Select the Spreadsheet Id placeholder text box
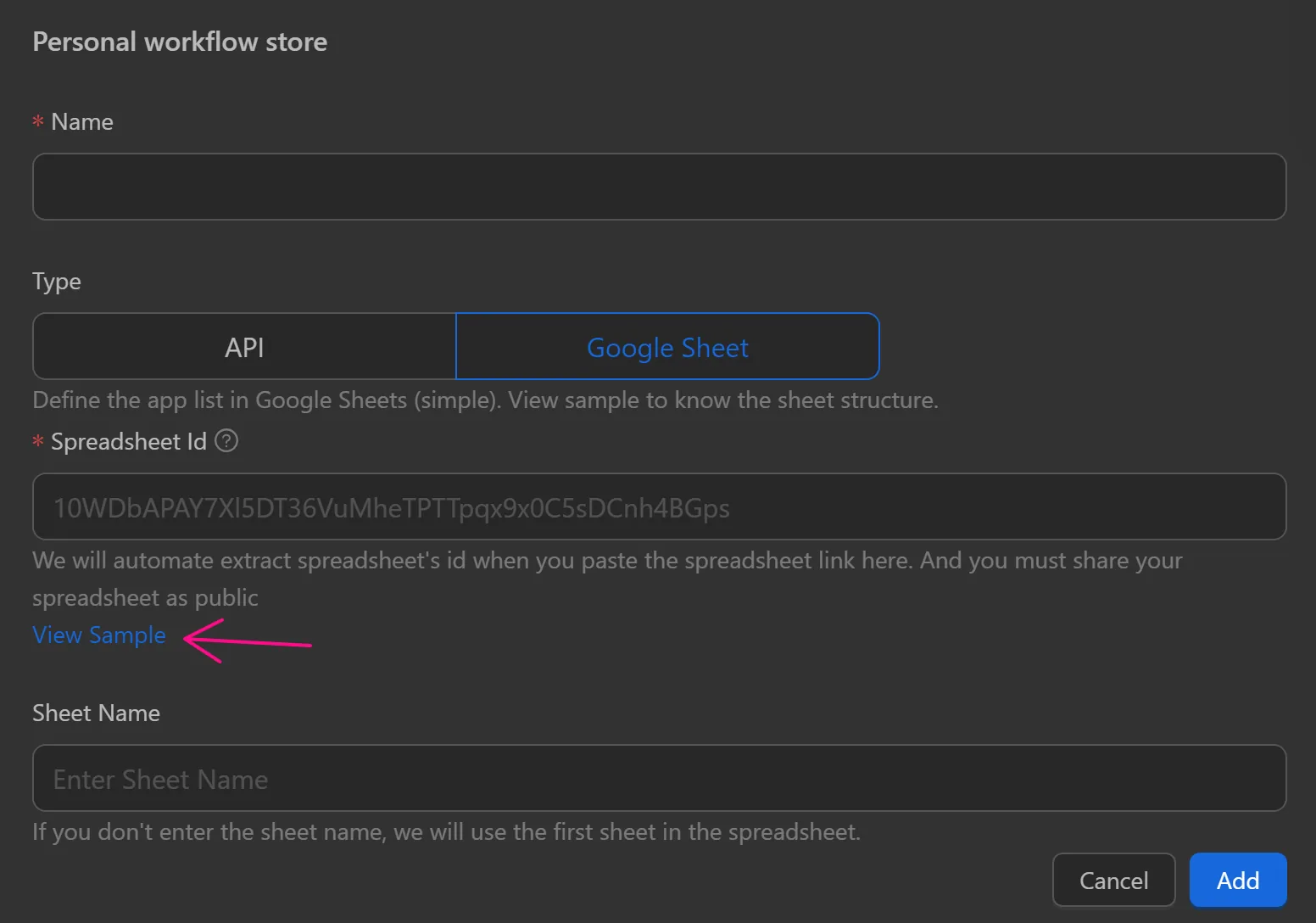 click(658, 506)
